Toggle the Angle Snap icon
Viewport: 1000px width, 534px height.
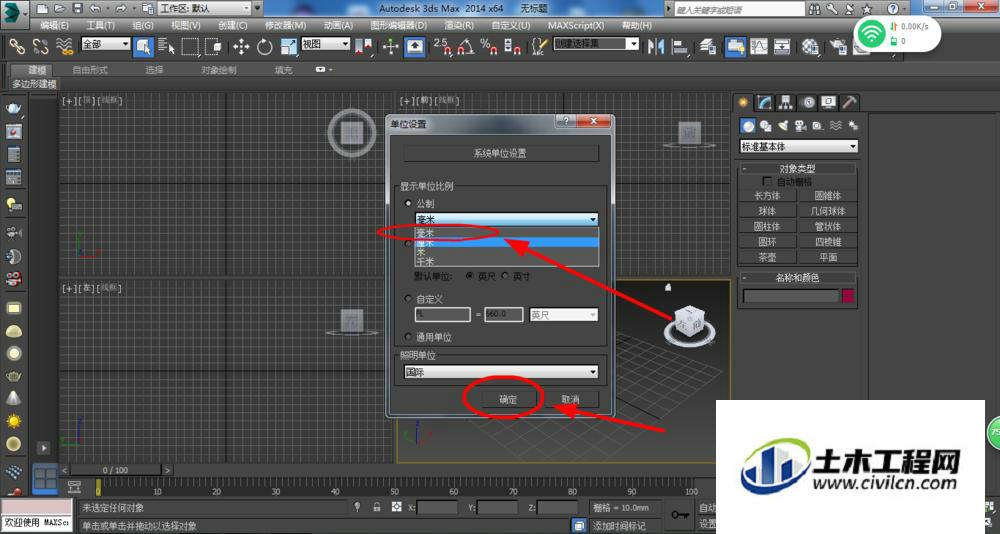[x=466, y=46]
